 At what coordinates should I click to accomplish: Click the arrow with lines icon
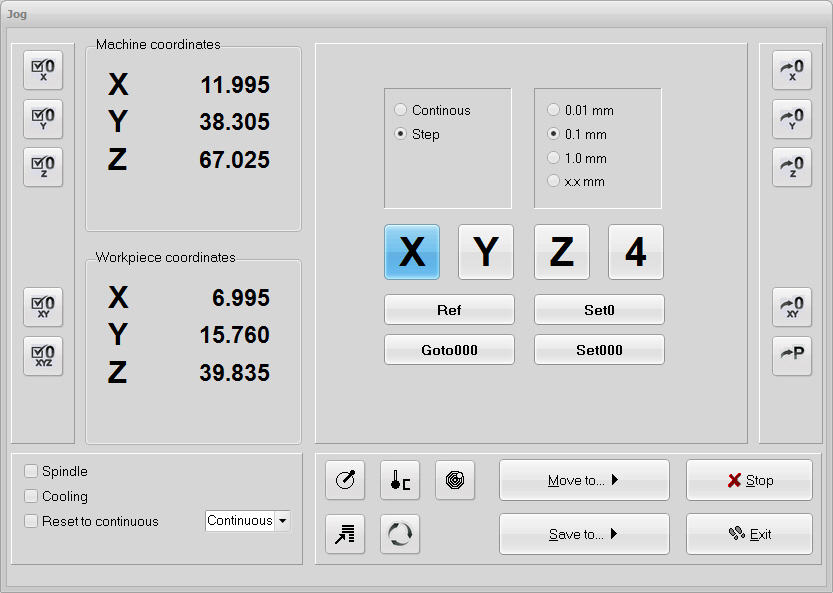pos(345,534)
